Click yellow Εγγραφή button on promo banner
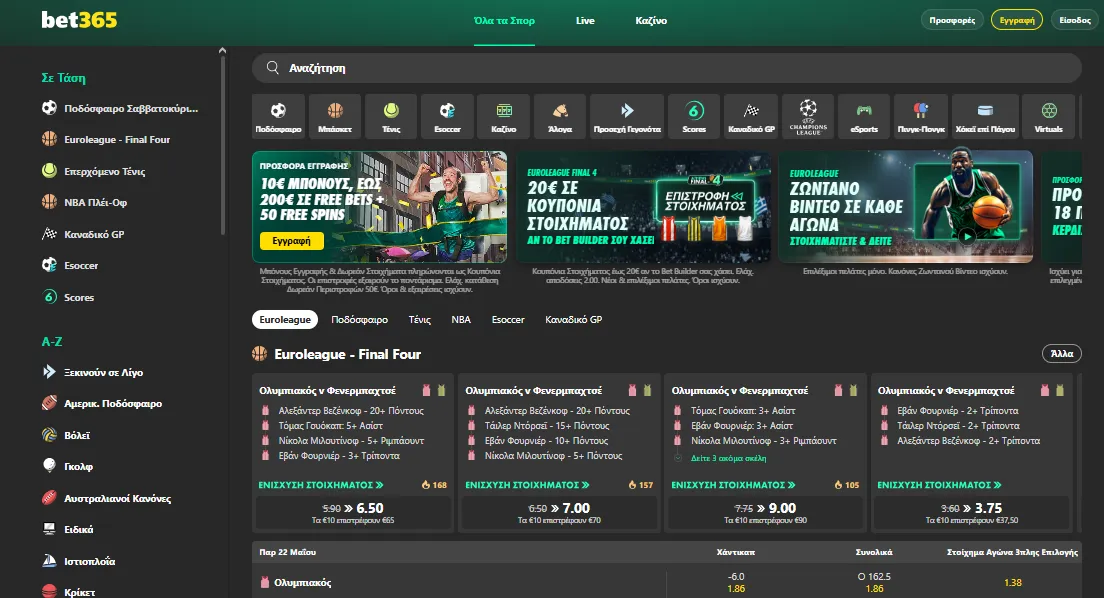1104x598 pixels. tap(291, 240)
